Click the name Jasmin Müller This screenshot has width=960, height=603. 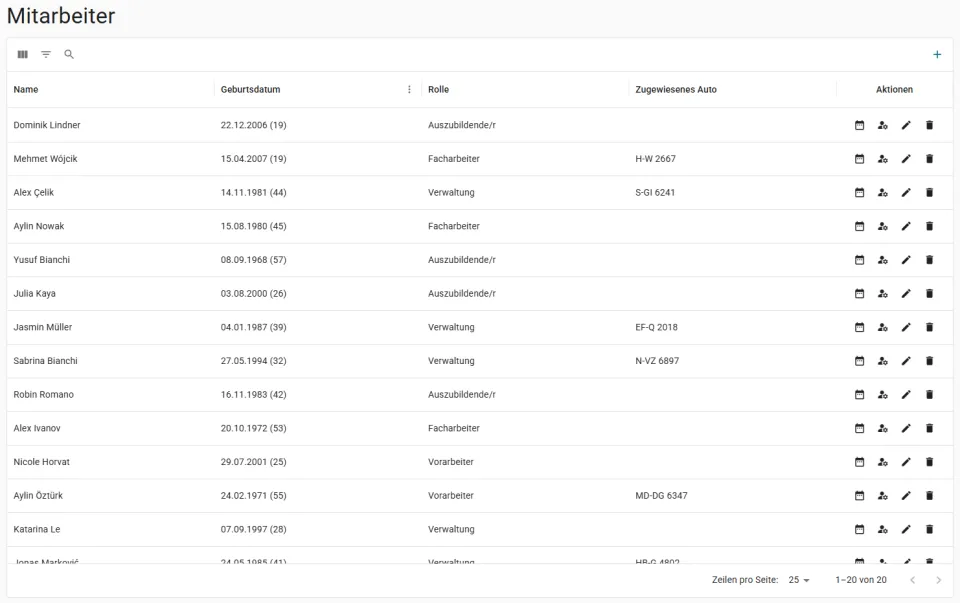[43, 327]
